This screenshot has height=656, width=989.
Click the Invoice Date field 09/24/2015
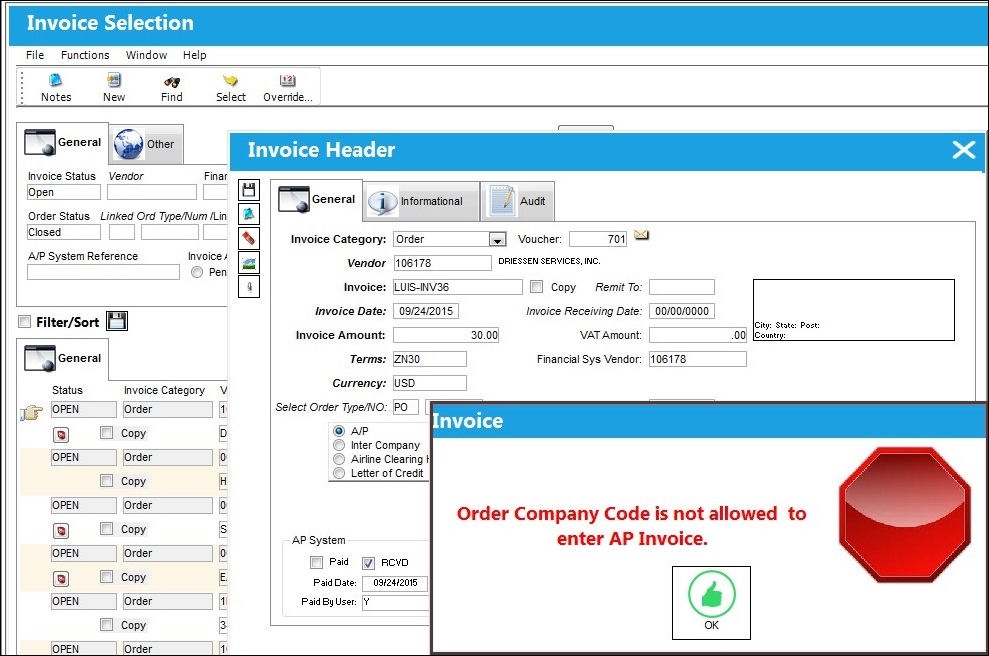pos(426,311)
